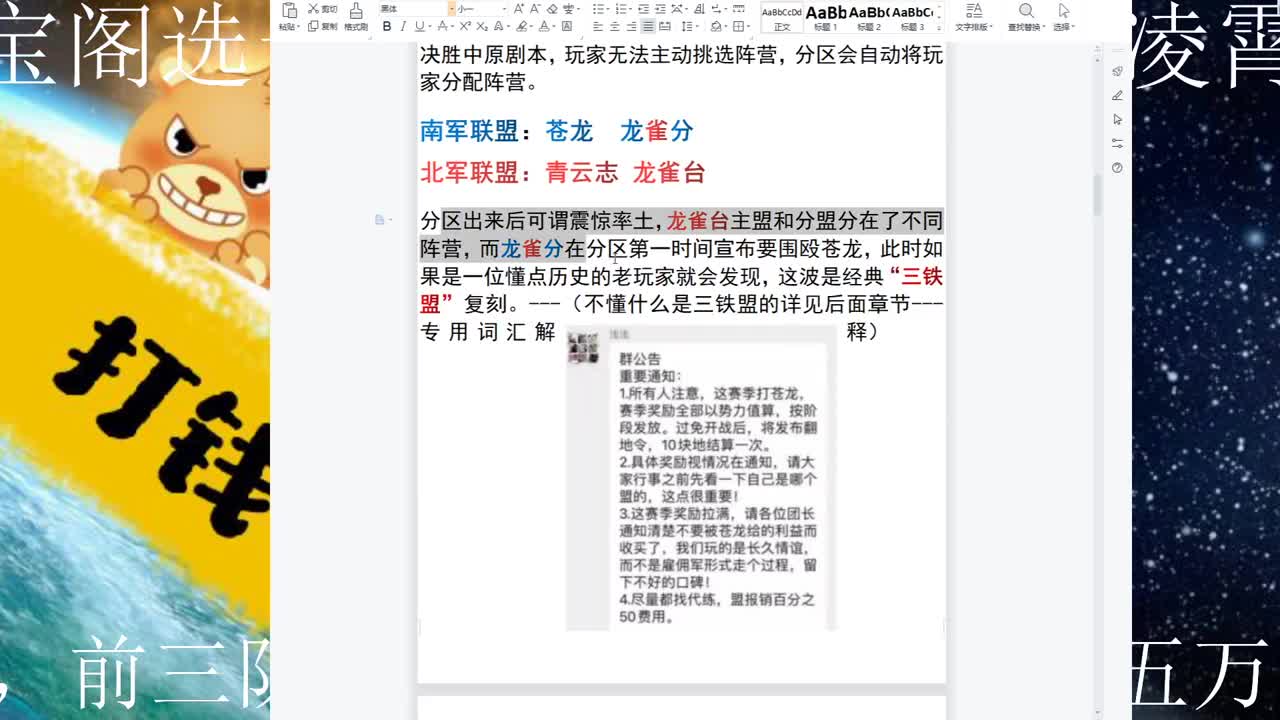Viewport: 1280px width, 720px height.
Task: Apply the text highlight pen
Action: pyautogui.click(x=521, y=26)
